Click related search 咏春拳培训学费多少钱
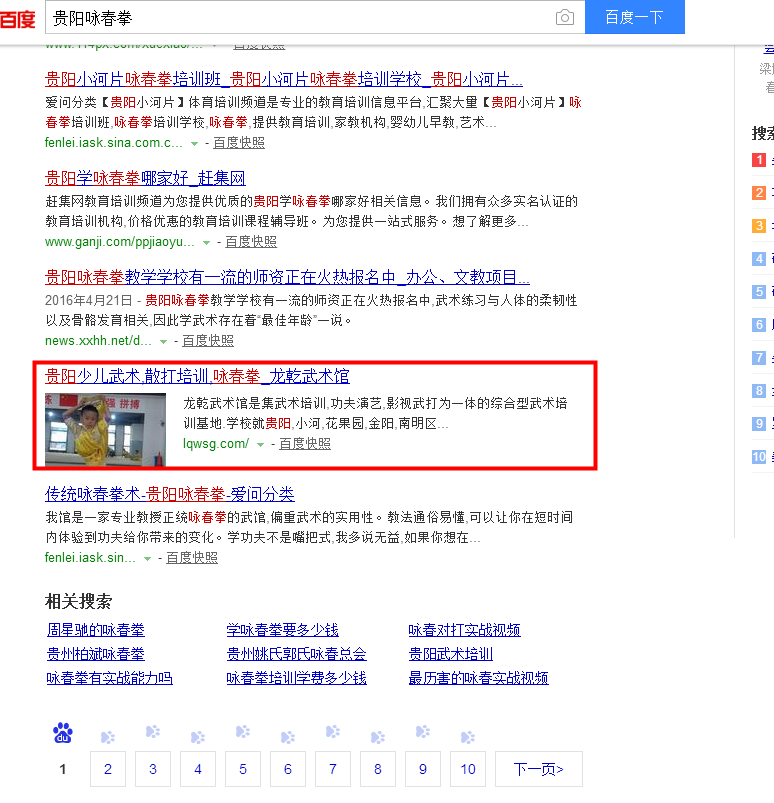 pos(297,678)
